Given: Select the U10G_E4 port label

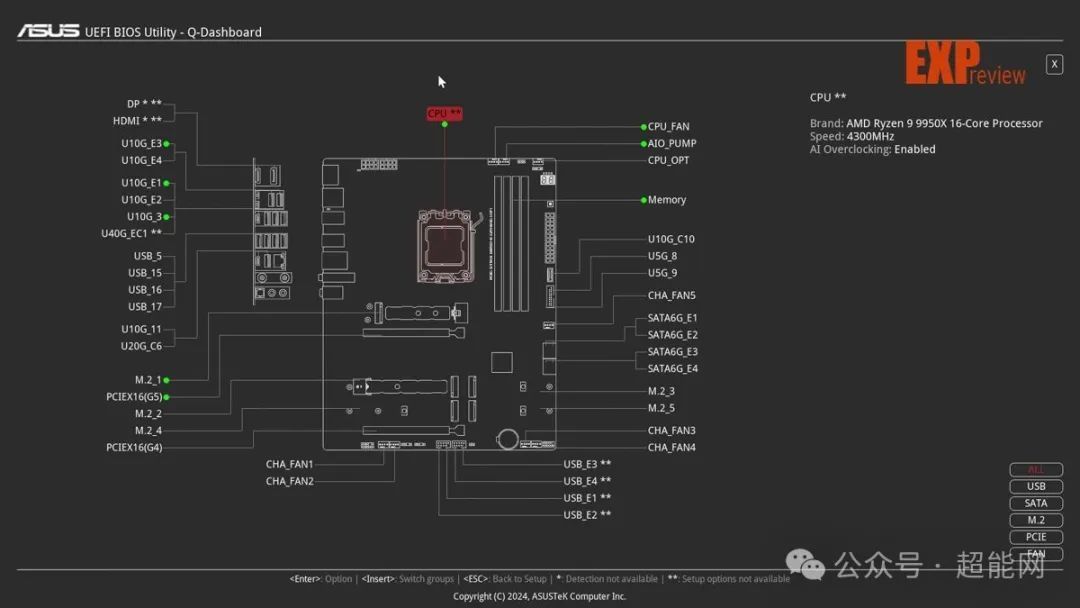Looking at the screenshot, I should (141, 160).
